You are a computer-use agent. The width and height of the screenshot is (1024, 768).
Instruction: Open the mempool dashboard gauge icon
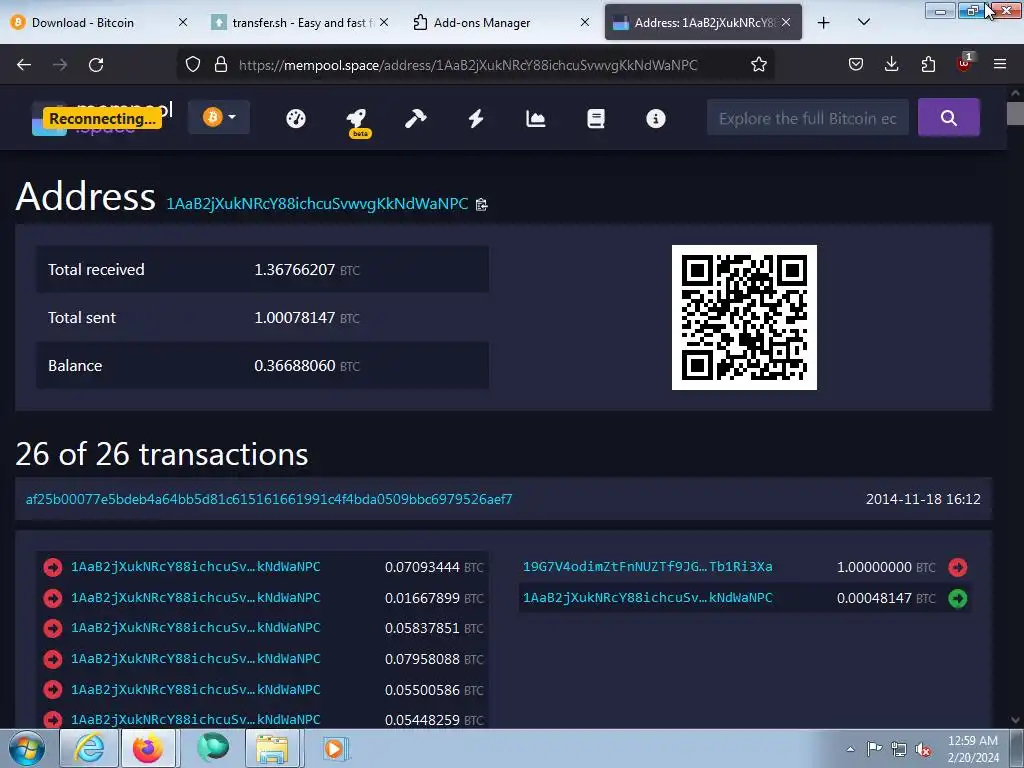point(296,118)
